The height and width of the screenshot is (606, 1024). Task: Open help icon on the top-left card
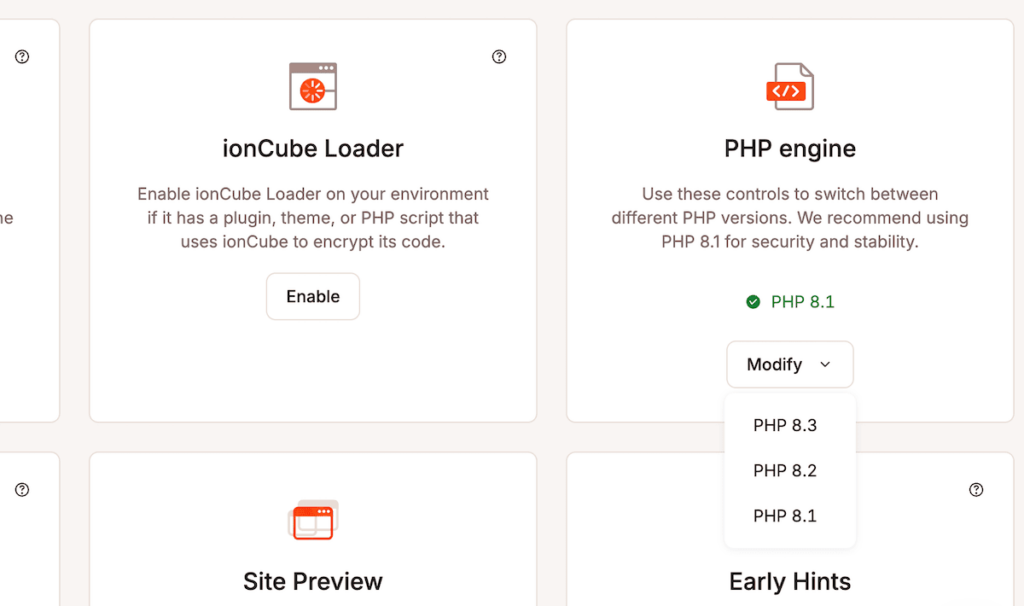(x=22, y=57)
